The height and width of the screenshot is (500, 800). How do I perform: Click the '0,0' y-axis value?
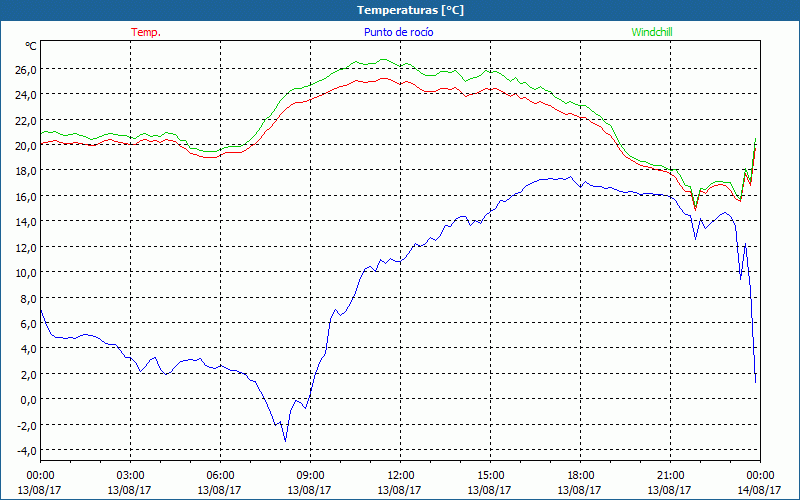click(x=29, y=399)
